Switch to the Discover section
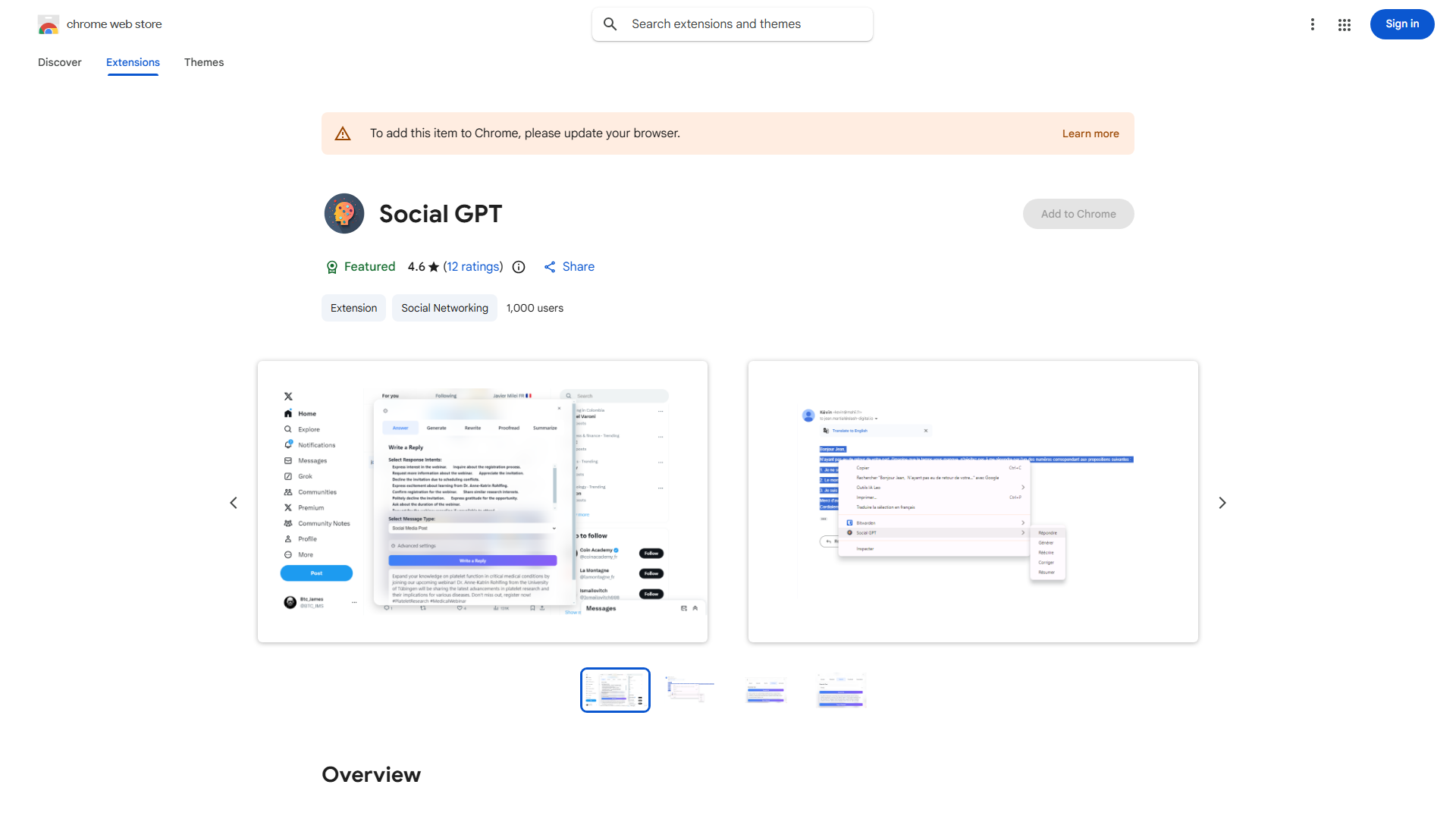1456x819 pixels. [59, 62]
